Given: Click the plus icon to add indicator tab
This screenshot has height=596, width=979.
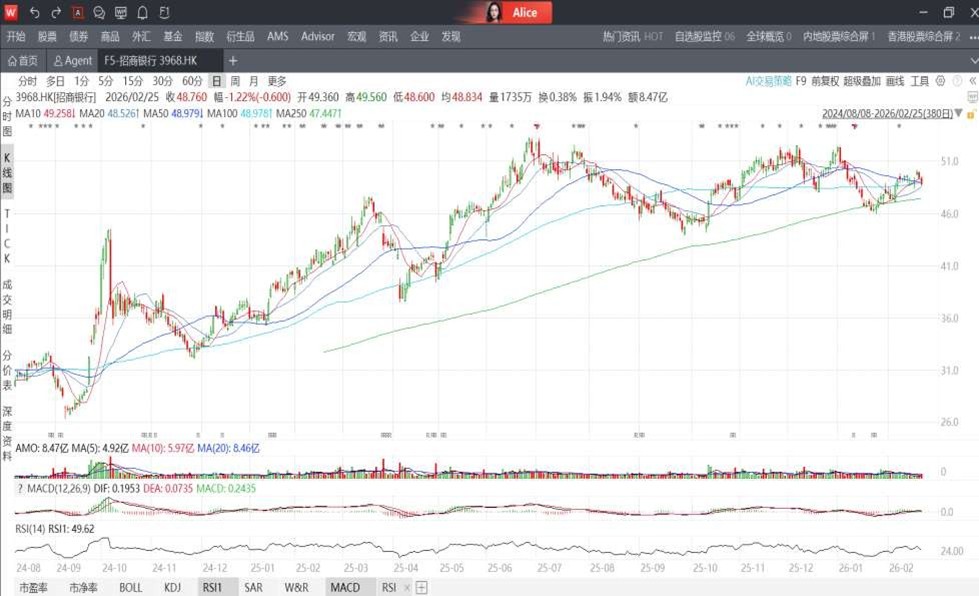Looking at the screenshot, I should point(422,588).
